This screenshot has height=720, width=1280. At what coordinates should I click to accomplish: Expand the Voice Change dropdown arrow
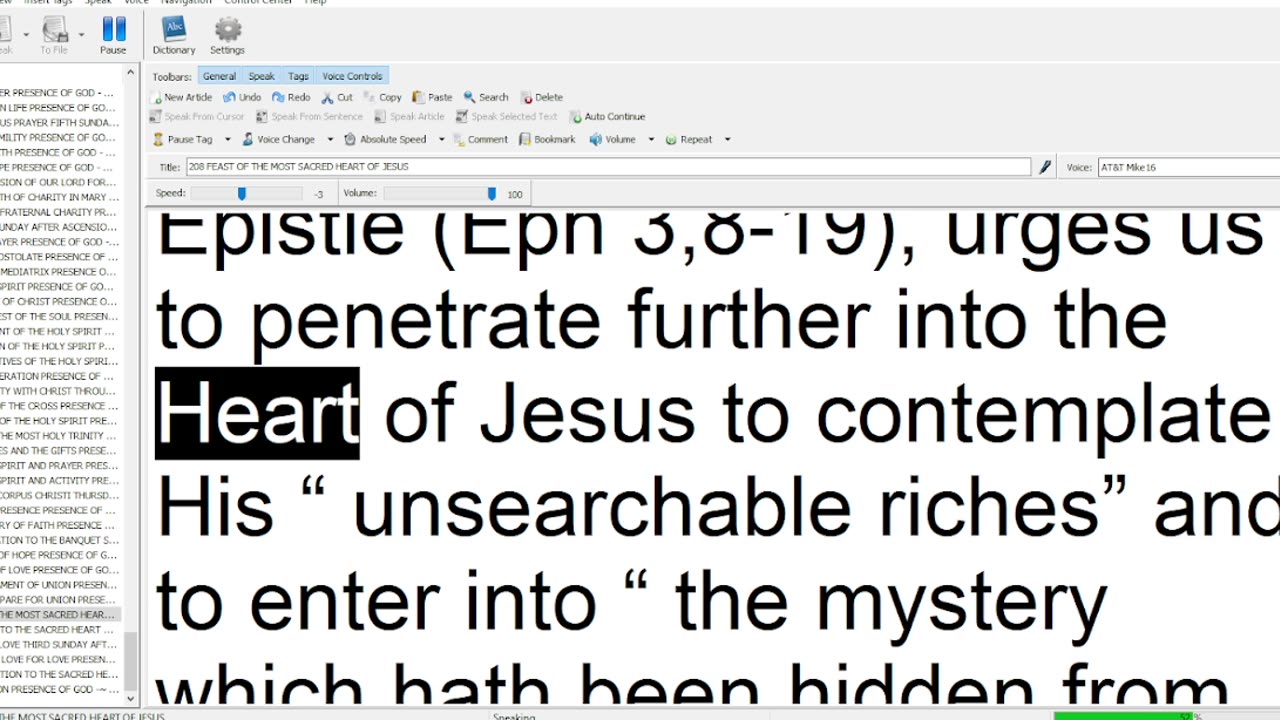pos(330,140)
